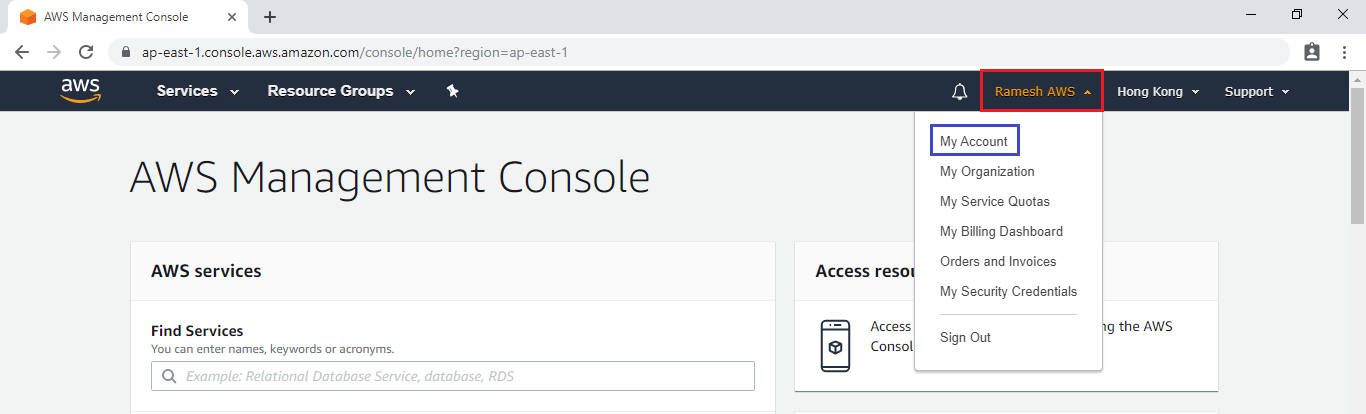Open the Hong Kong region dropdown
Screen dimensions: 1366x414
(x=1157, y=92)
